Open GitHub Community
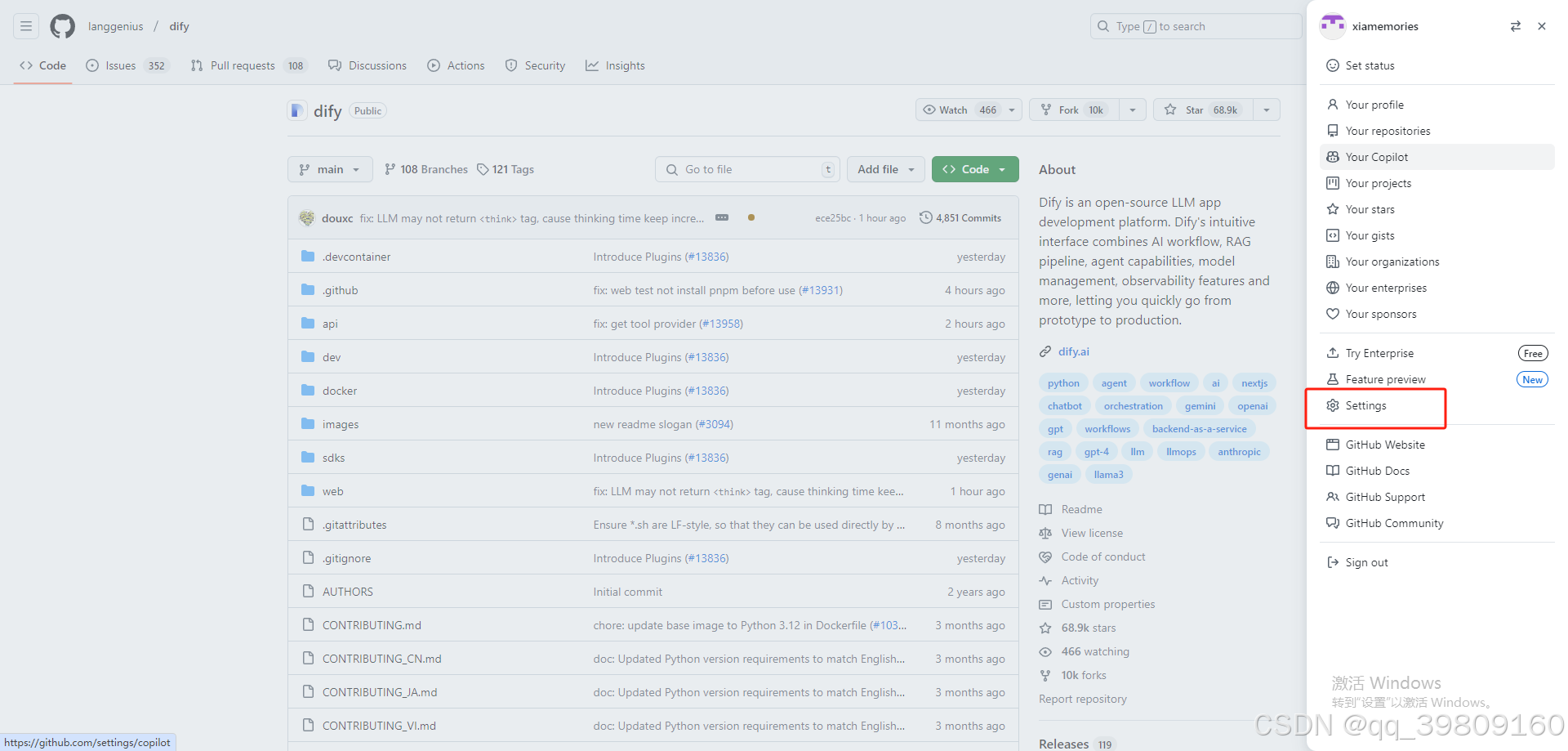This screenshot has width=1568, height=751. [x=1437, y=523]
